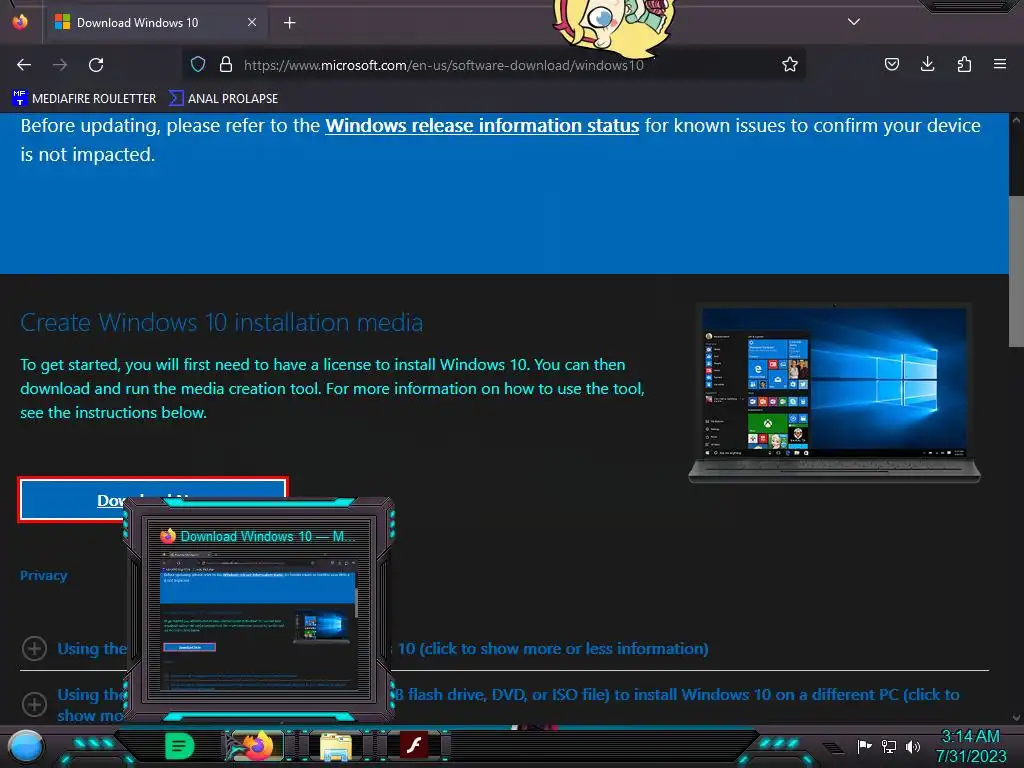The image size is (1024, 768).
Task: Click the Firefox window preview thumbnail
Action: tap(259, 622)
